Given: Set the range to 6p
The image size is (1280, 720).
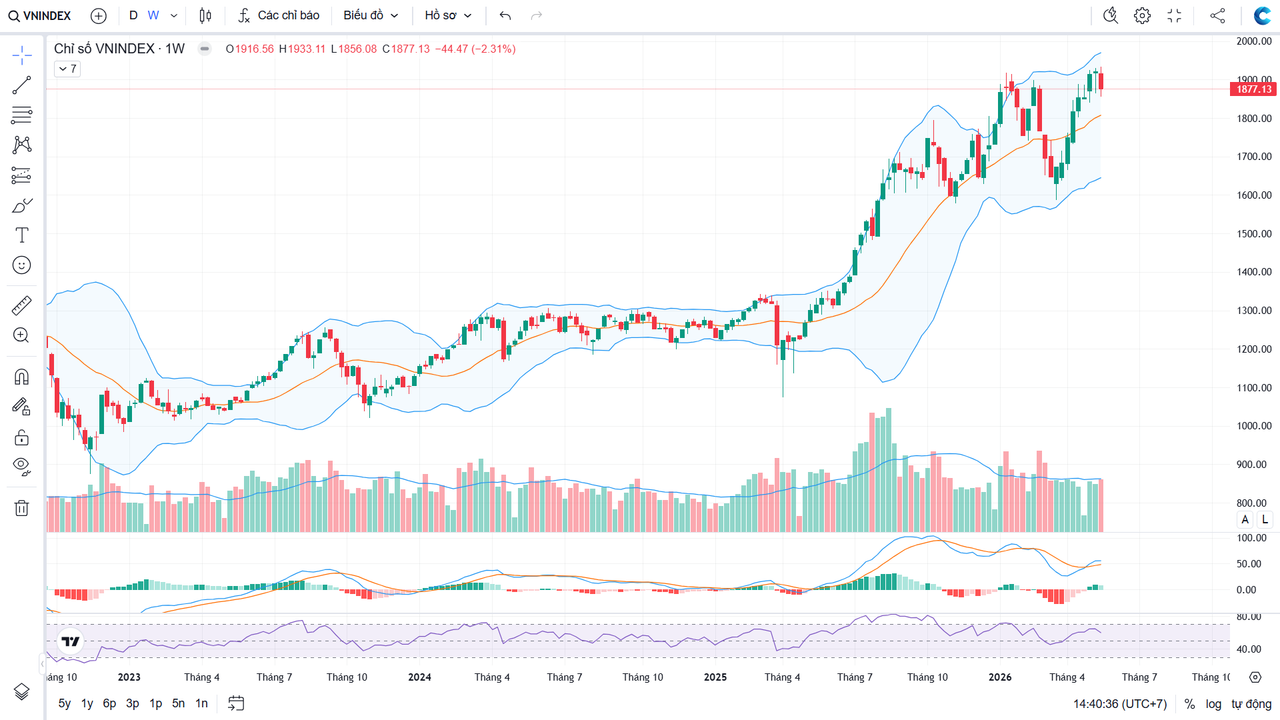Looking at the screenshot, I should coord(109,703).
